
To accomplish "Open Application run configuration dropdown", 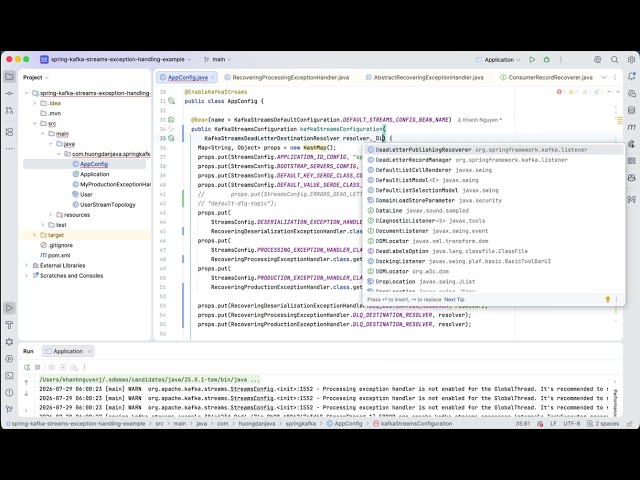I will 498,60.
